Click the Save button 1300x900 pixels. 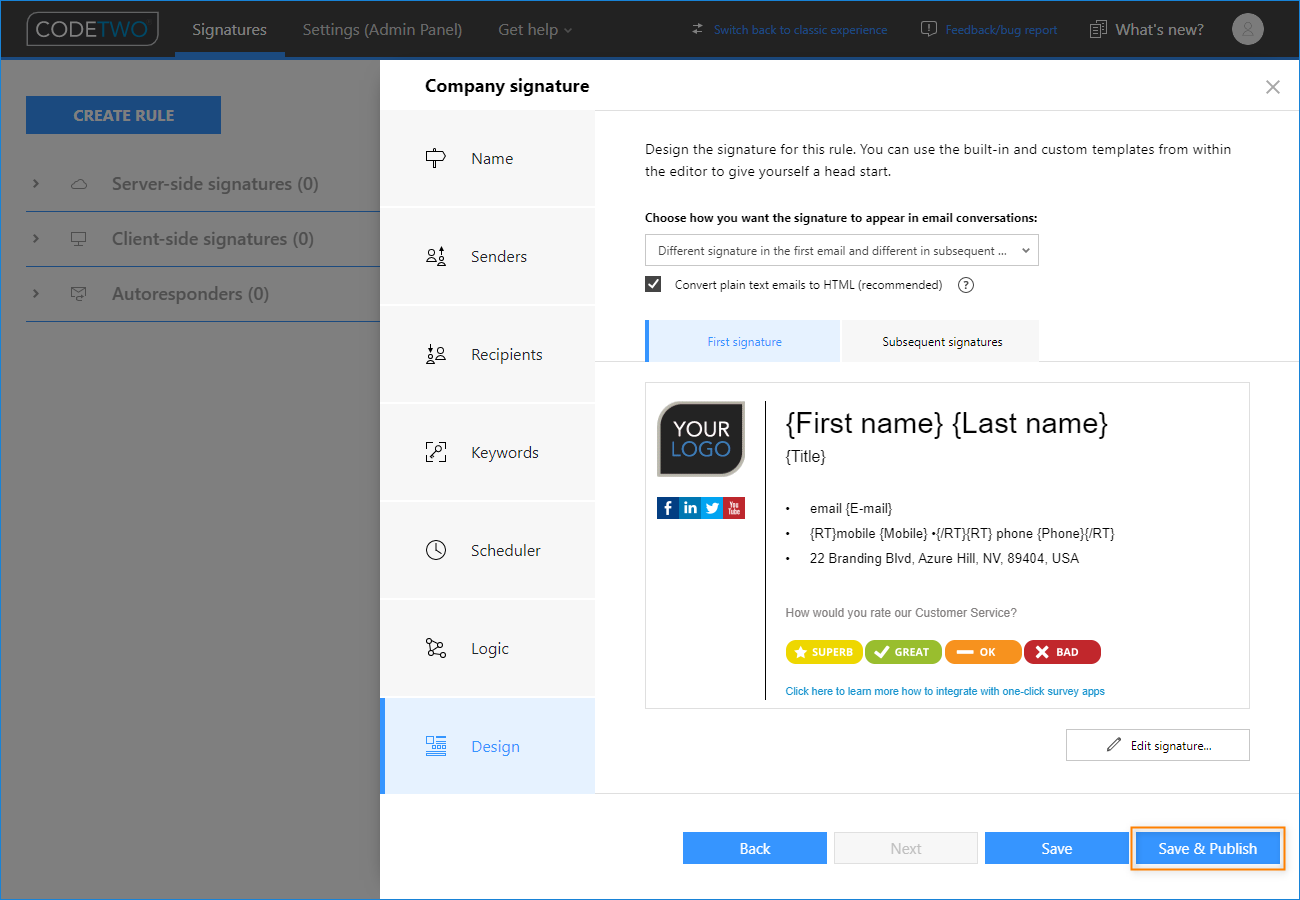tap(1056, 848)
